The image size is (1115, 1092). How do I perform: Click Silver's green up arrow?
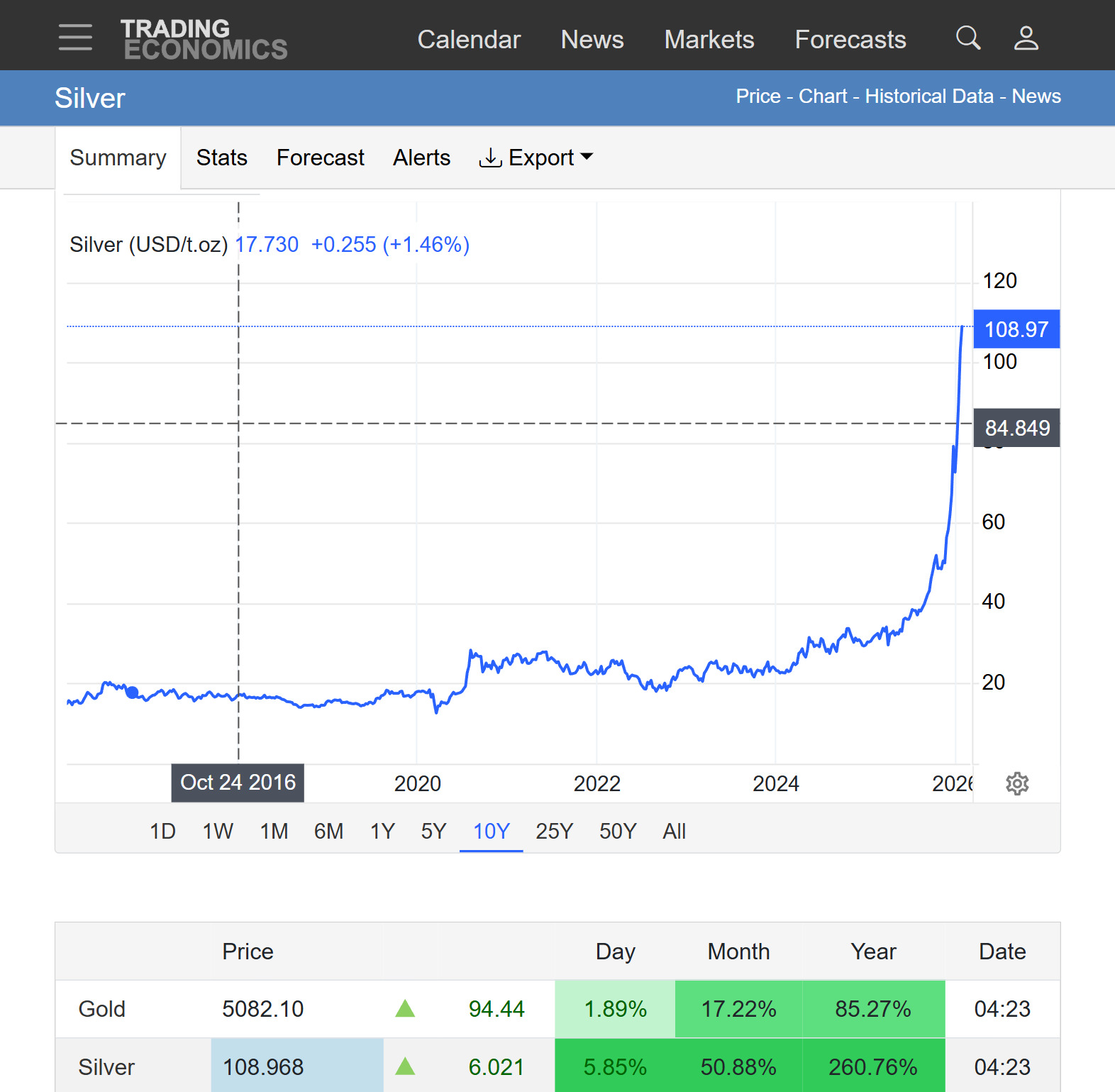click(x=405, y=1066)
